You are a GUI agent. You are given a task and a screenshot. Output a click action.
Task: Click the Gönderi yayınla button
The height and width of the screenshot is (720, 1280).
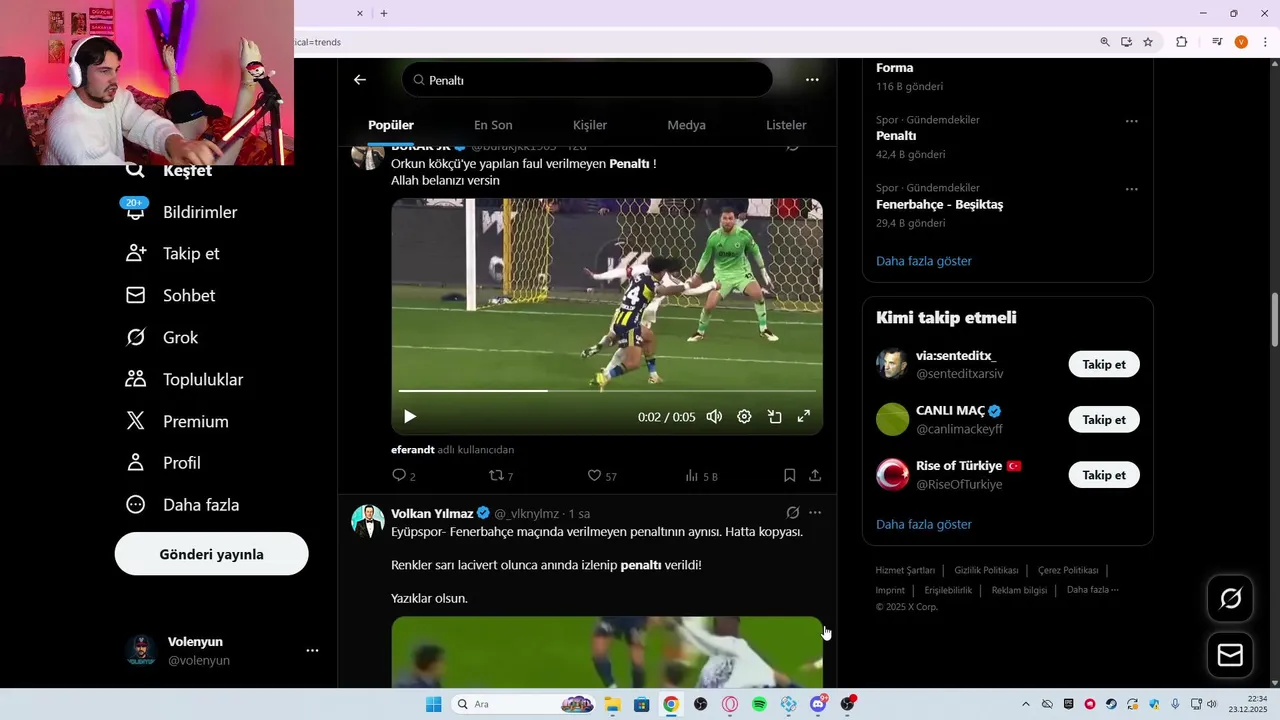coord(212,554)
